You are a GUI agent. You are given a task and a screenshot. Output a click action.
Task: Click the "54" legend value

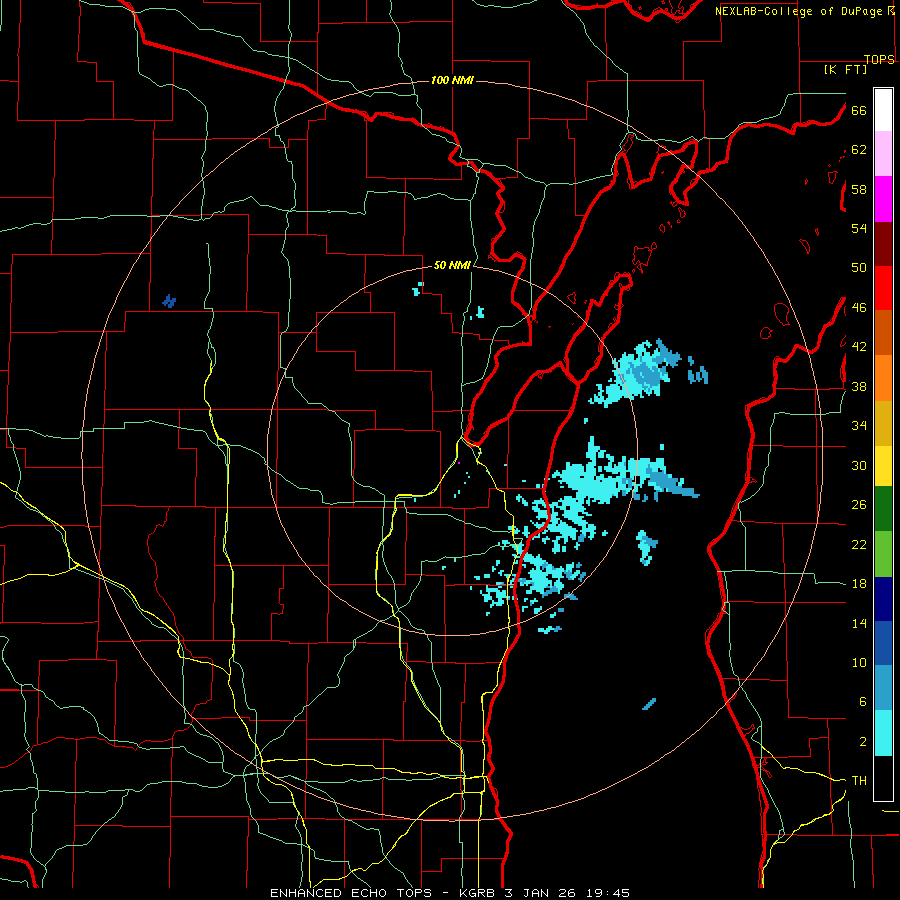click(859, 228)
